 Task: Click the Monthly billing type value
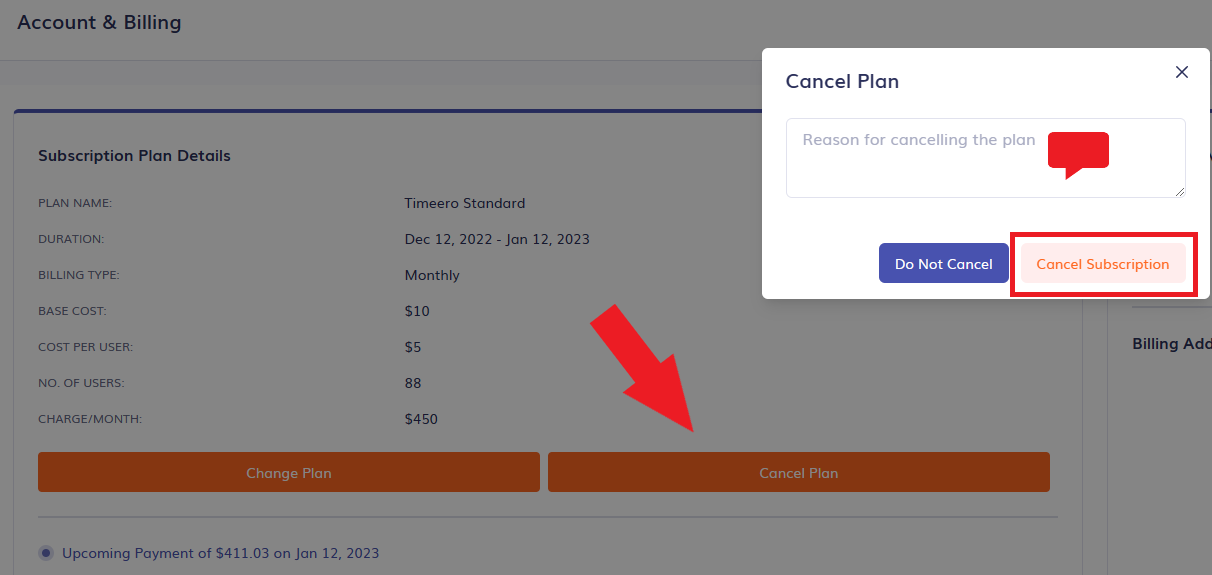click(x=432, y=275)
